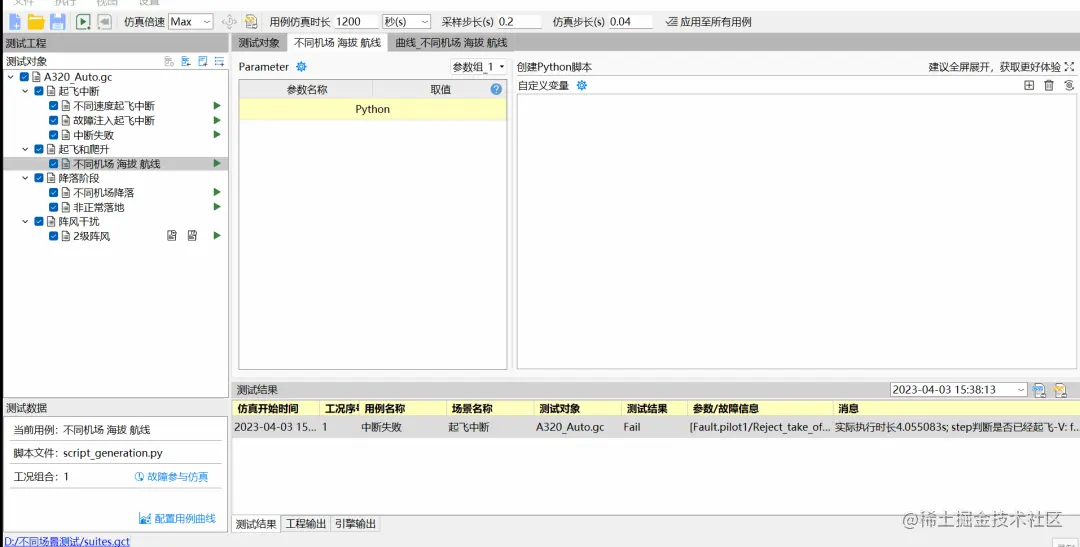This screenshot has height=547, width=1080.
Task: Click the rightmost icon beside the trash icon
Action: (1069, 85)
